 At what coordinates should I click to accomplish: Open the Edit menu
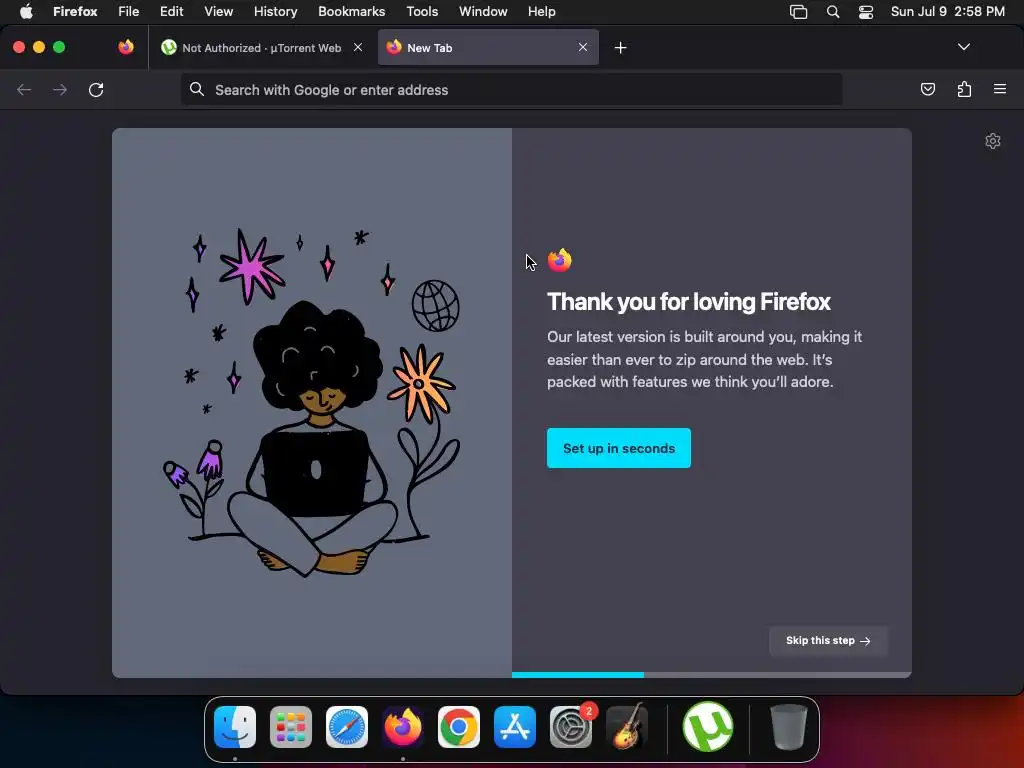(171, 11)
